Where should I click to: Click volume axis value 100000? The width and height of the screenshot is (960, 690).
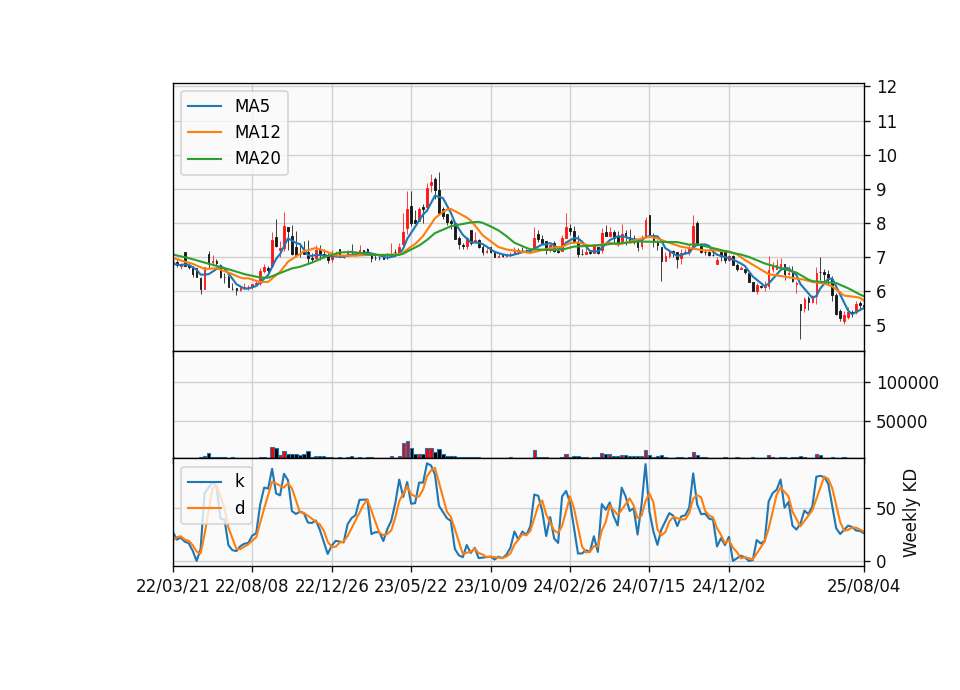pos(908,383)
